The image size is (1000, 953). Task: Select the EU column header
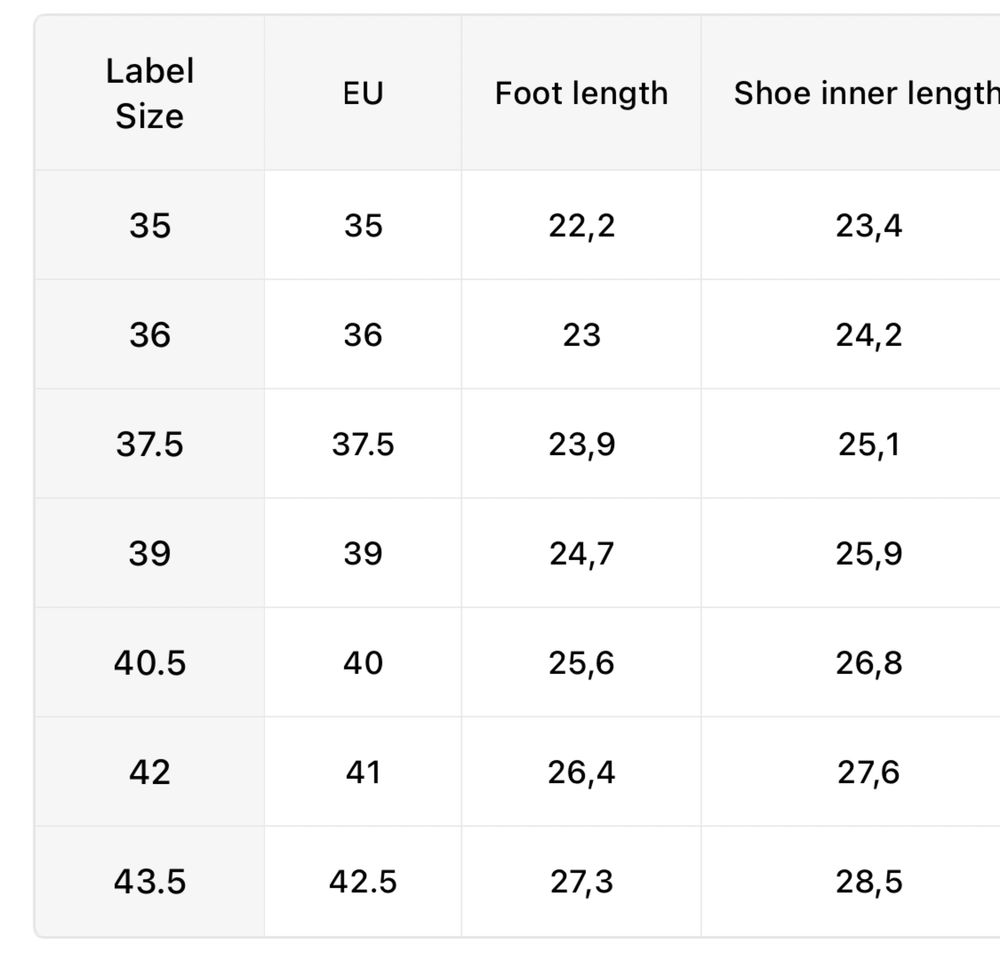point(363,93)
